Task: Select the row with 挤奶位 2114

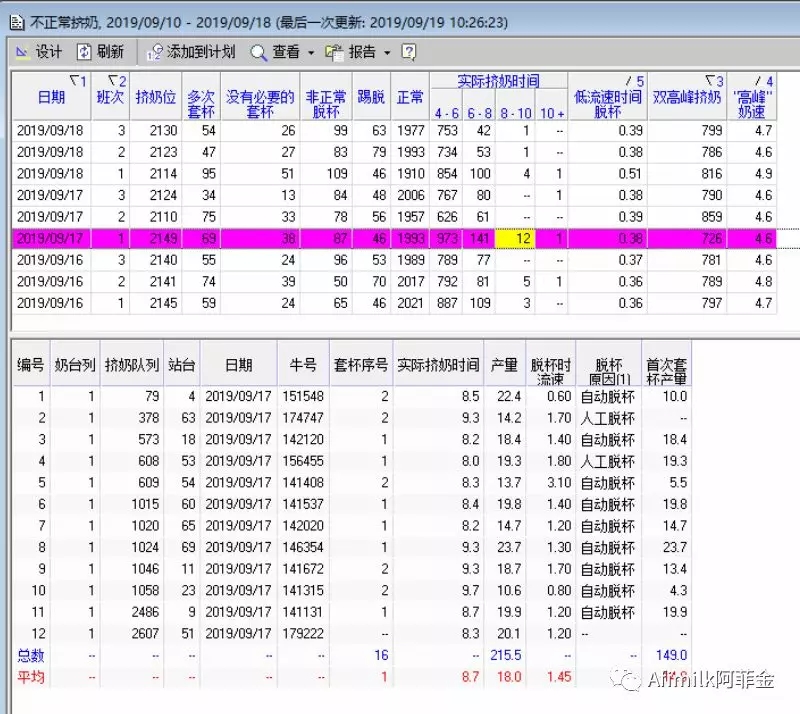Action: click(394, 174)
